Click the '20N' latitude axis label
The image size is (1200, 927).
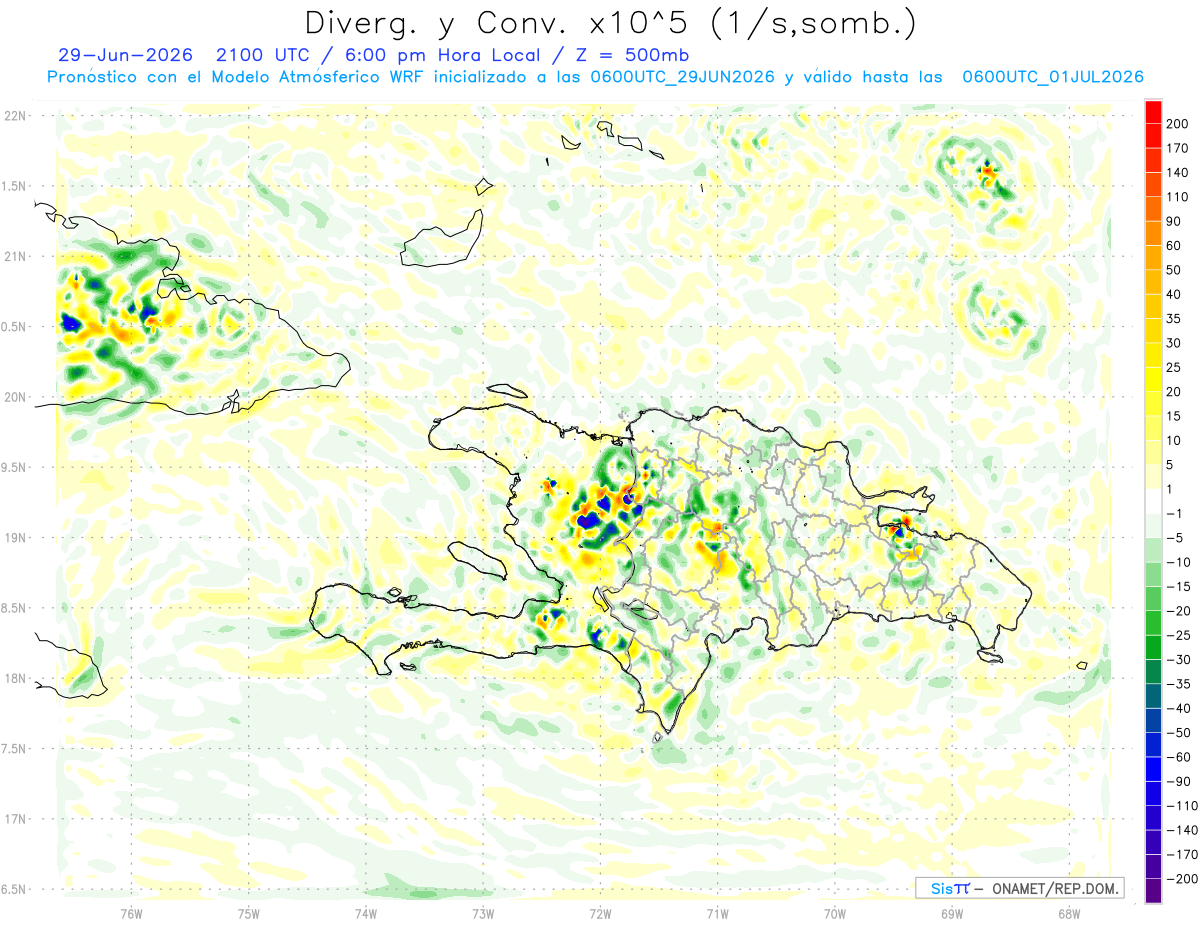(x=15, y=397)
